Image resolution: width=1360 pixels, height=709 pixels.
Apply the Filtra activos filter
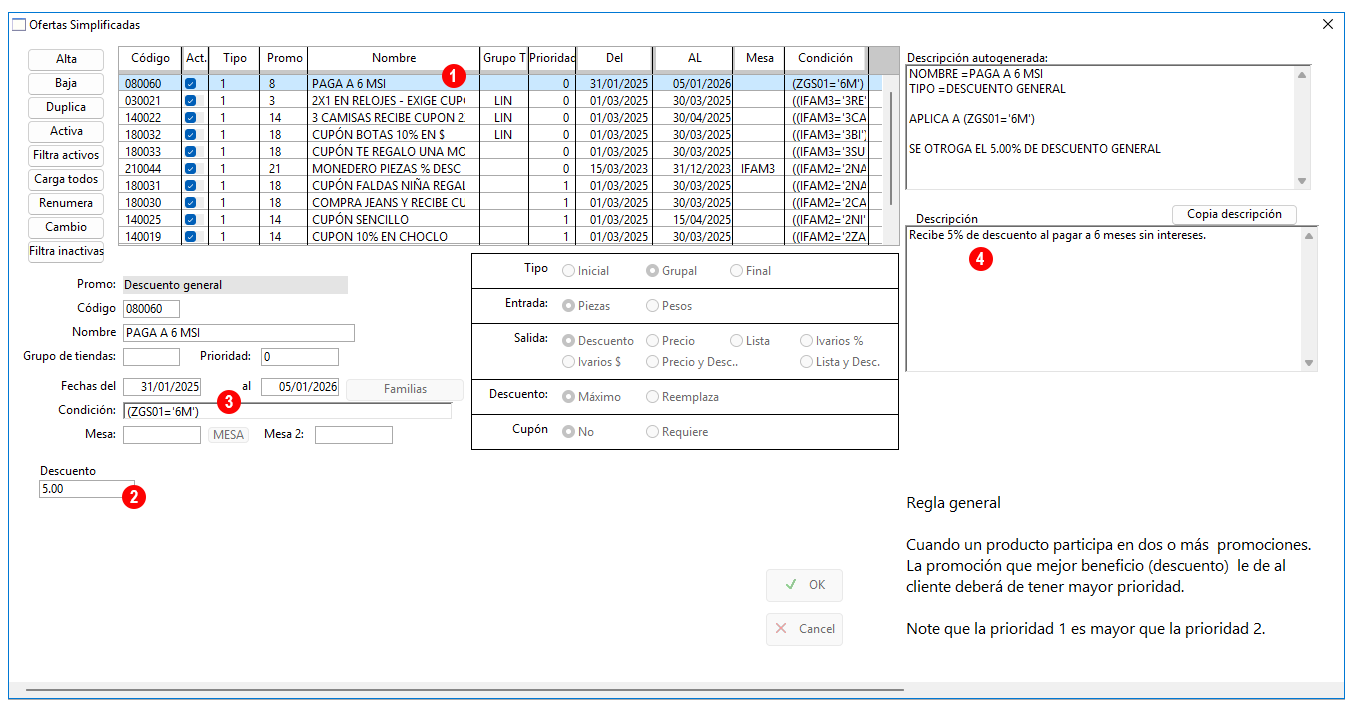click(66, 155)
